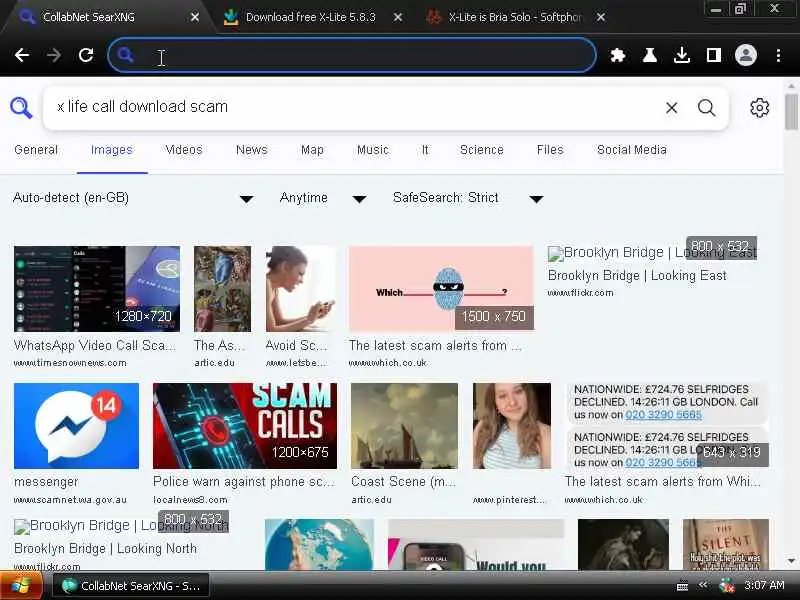
Task: Click the address bar search icon
Action: pos(126,55)
